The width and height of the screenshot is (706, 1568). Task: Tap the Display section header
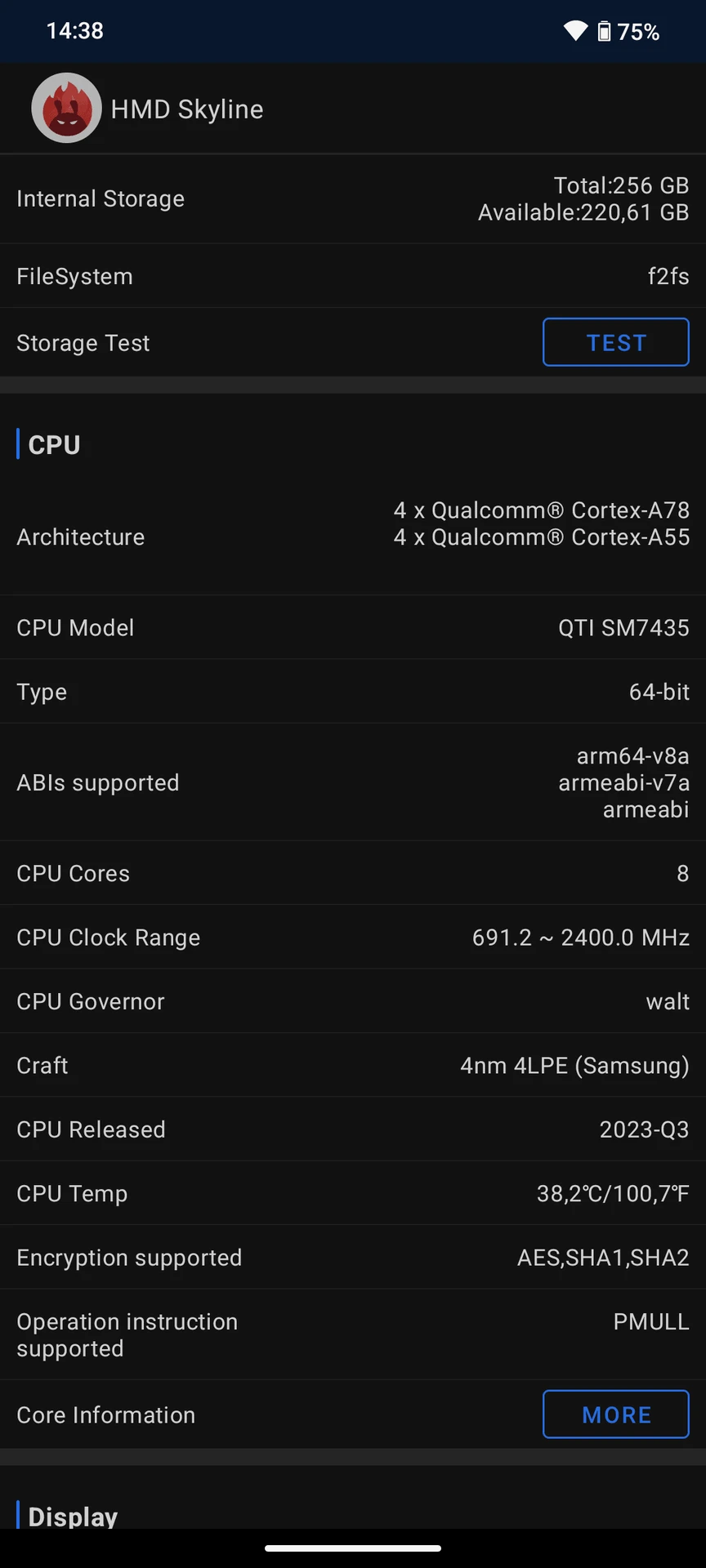point(73,1516)
